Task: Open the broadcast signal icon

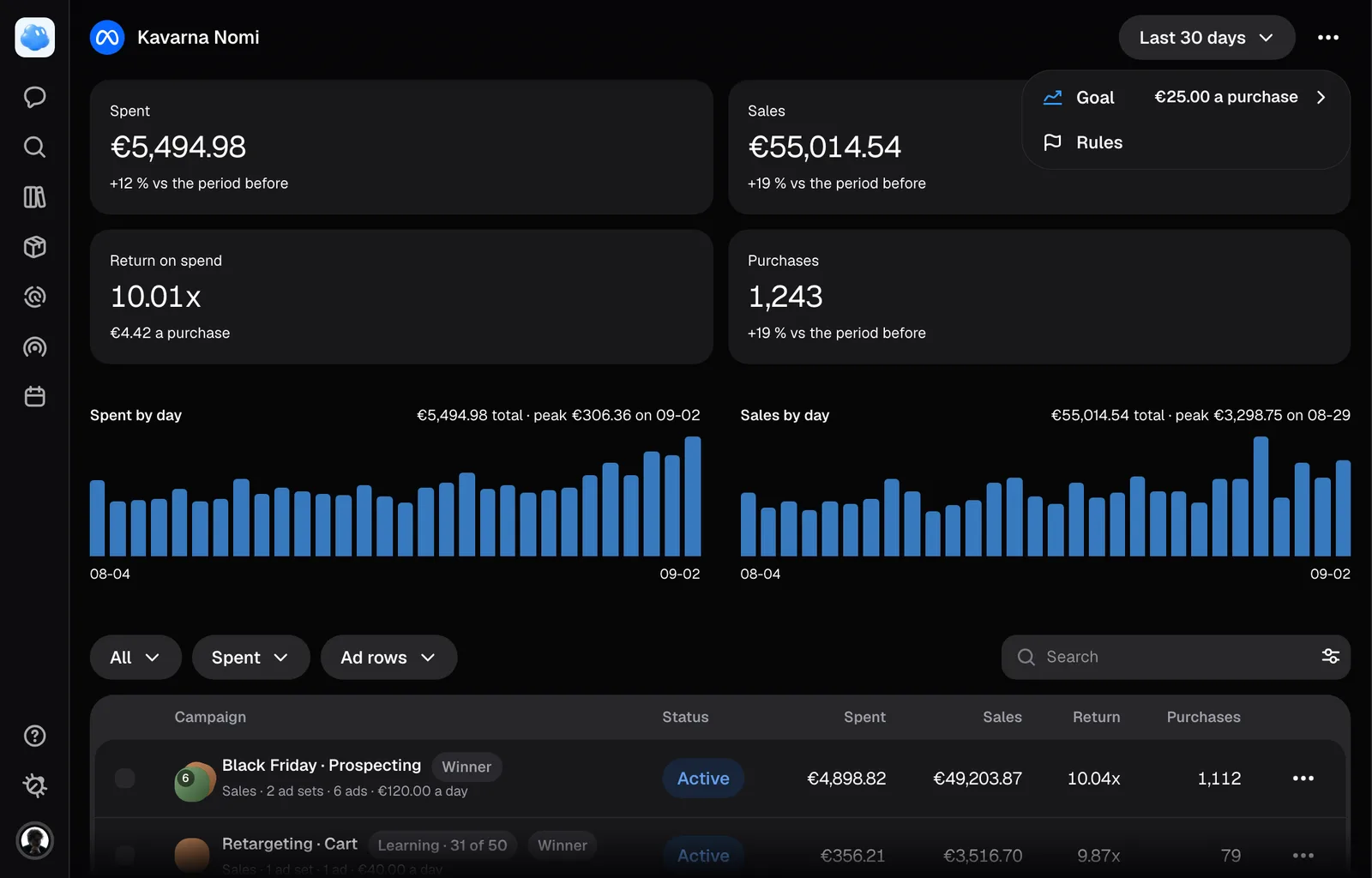Action: (x=34, y=347)
